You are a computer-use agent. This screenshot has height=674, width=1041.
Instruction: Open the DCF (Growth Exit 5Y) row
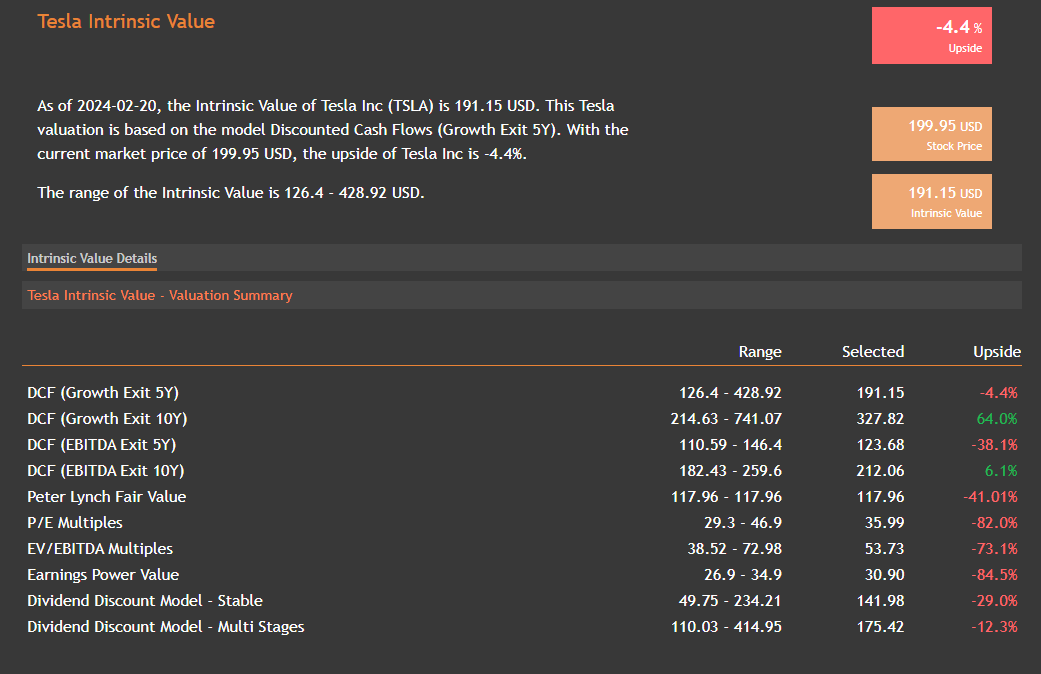click(x=103, y=393)
